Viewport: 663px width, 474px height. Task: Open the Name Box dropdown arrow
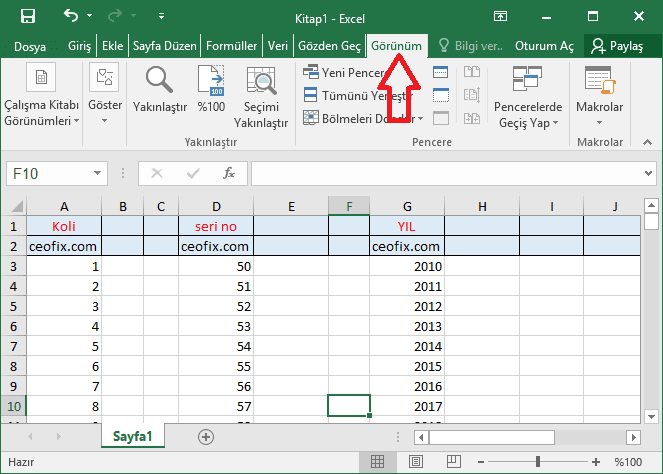pos(97,173)
